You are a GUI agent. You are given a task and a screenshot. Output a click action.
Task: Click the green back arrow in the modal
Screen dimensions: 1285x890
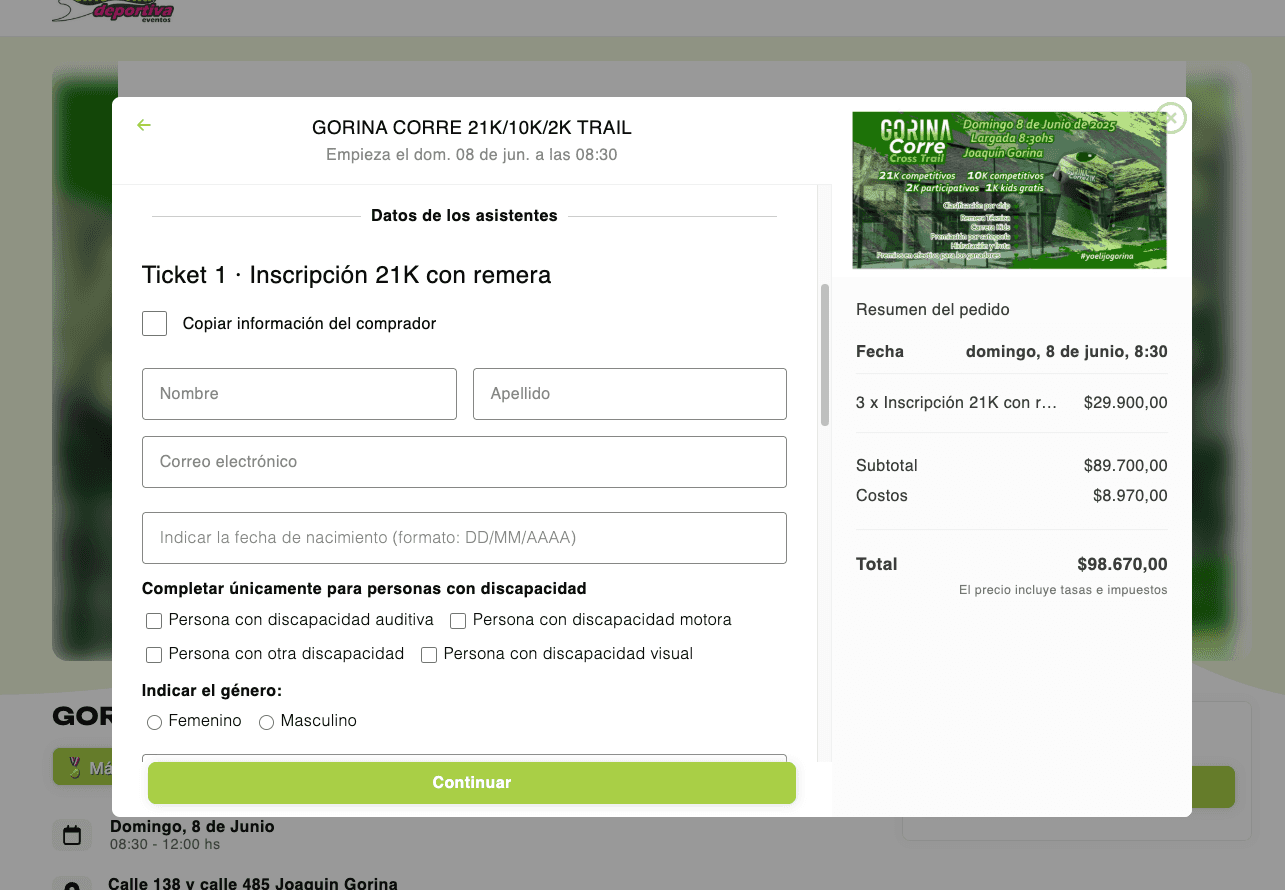143,125
